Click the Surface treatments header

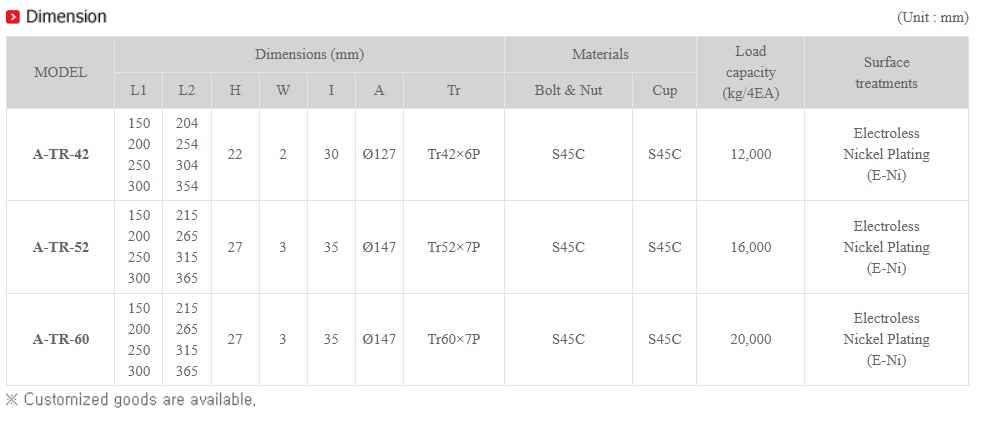coord(886,72)
